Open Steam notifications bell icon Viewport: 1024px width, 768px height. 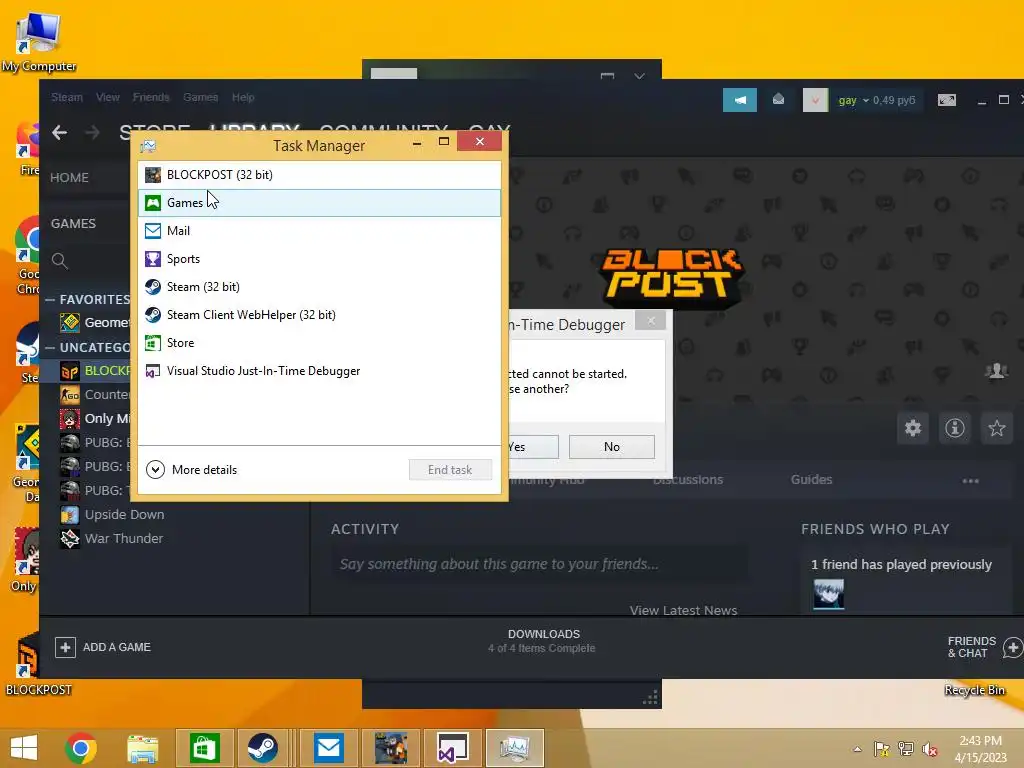pyautogui.click(x=778, y=99)
